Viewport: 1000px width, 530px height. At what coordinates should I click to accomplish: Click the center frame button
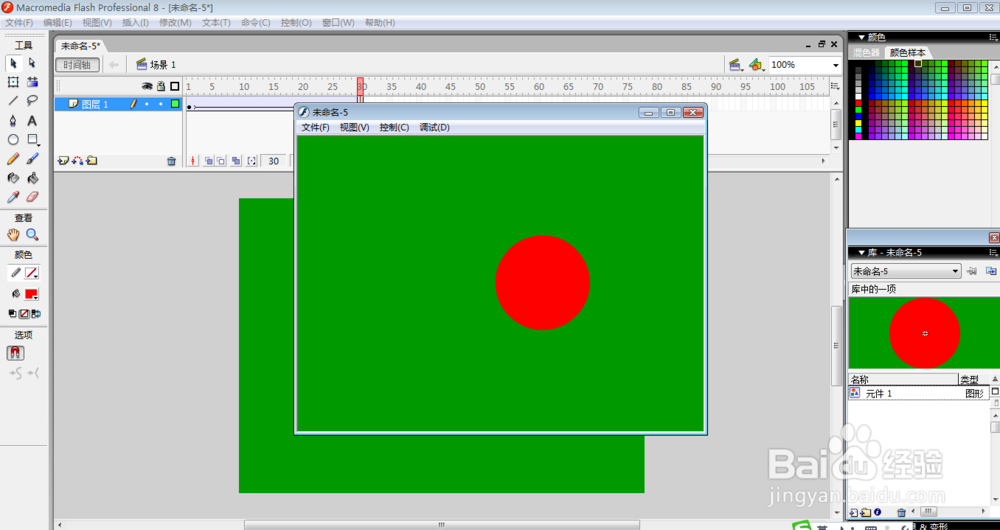point(193,161)
